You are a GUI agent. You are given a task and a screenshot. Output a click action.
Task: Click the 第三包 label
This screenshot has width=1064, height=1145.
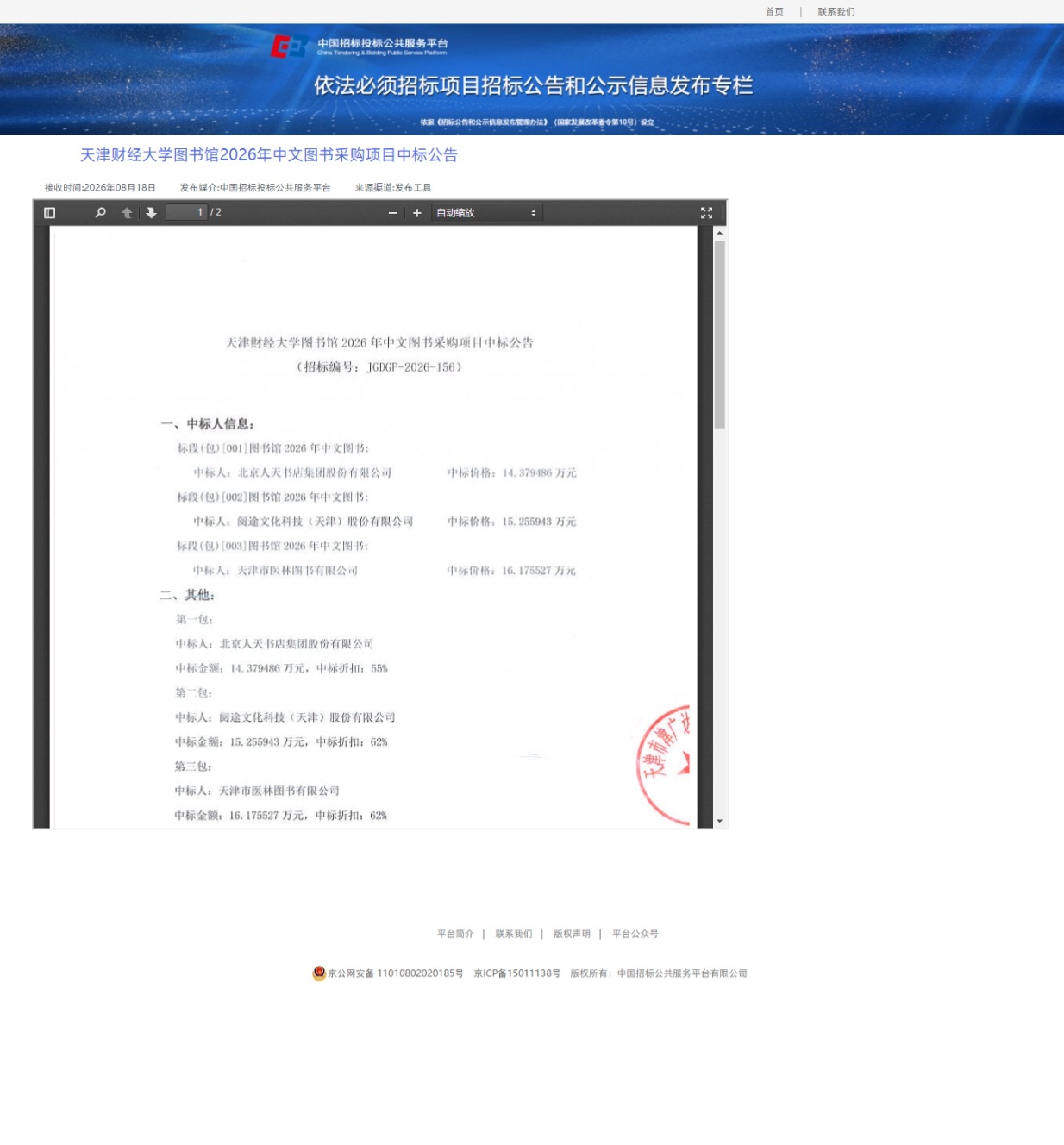tap(193, 766)
